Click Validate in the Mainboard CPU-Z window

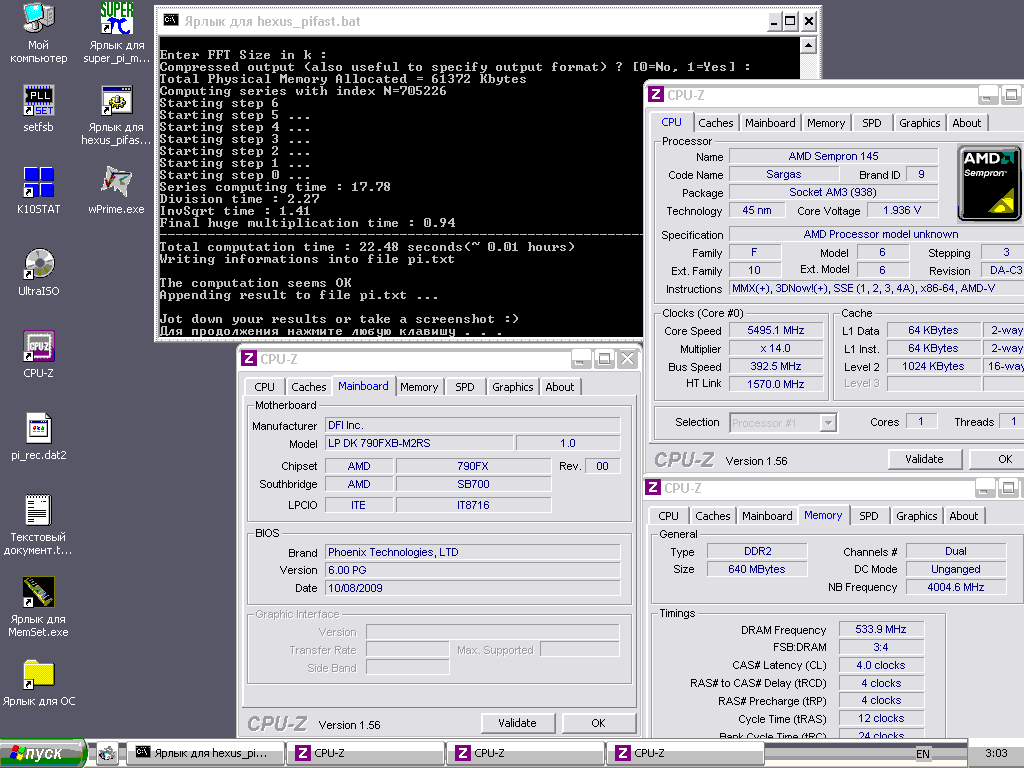tap(517, 723)
